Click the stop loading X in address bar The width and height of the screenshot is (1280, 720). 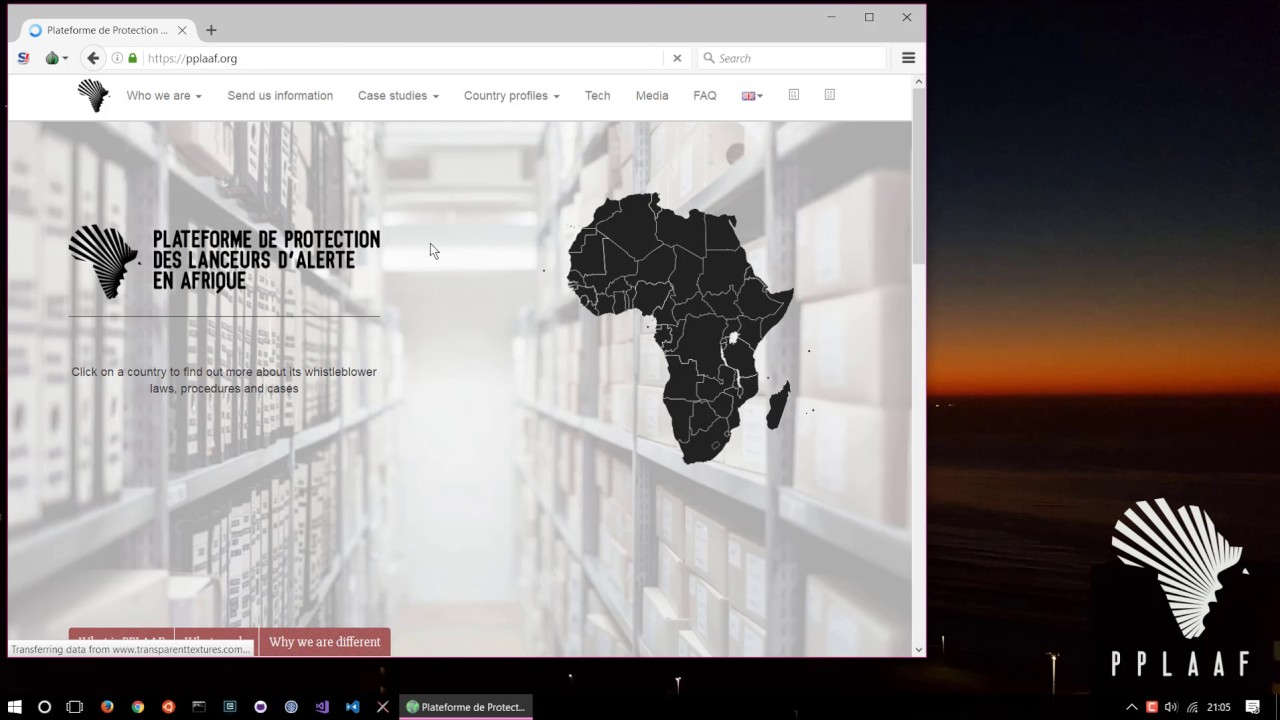tap(677, 58)
